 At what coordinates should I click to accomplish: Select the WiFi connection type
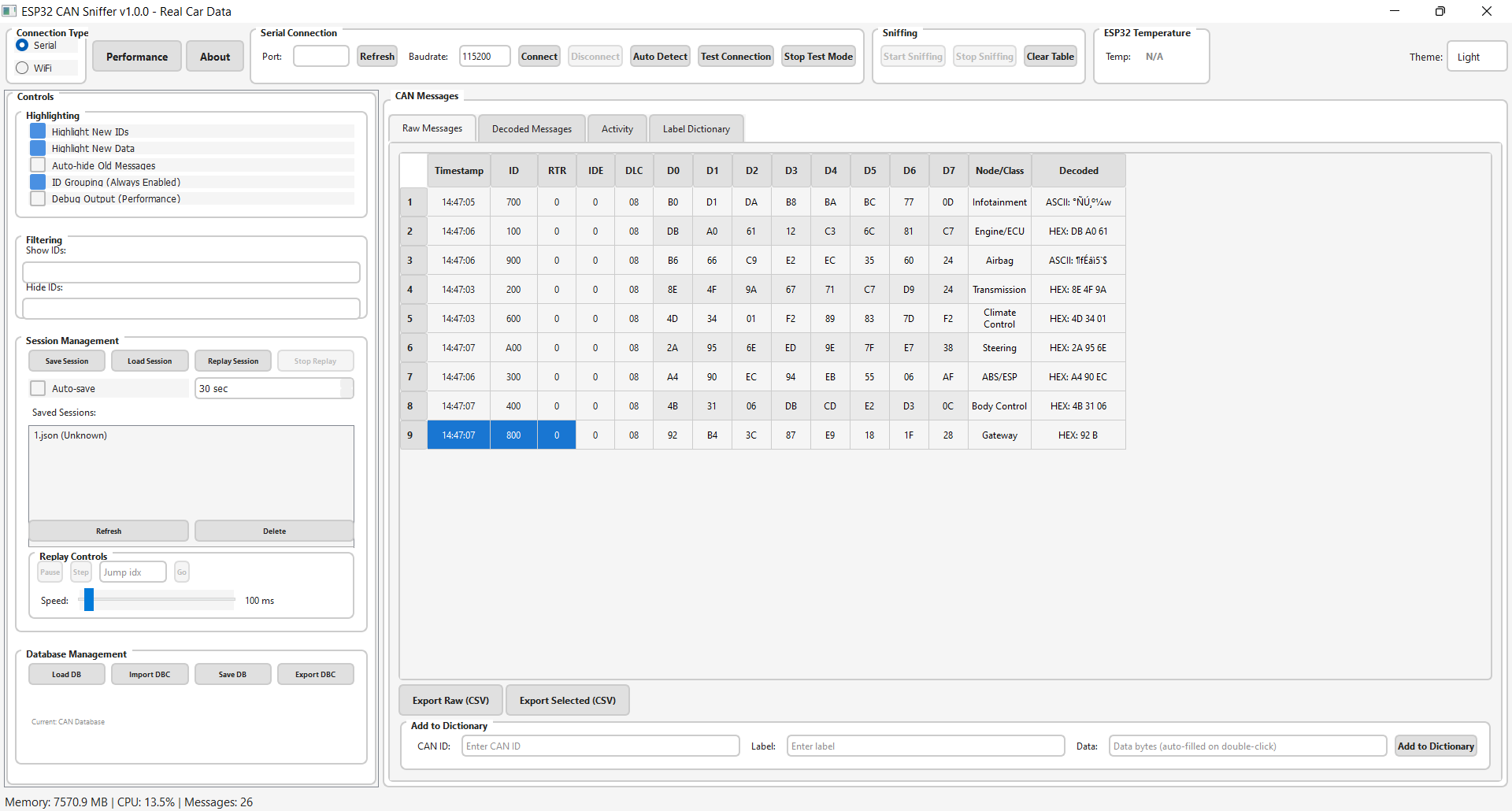click(23, 68)
